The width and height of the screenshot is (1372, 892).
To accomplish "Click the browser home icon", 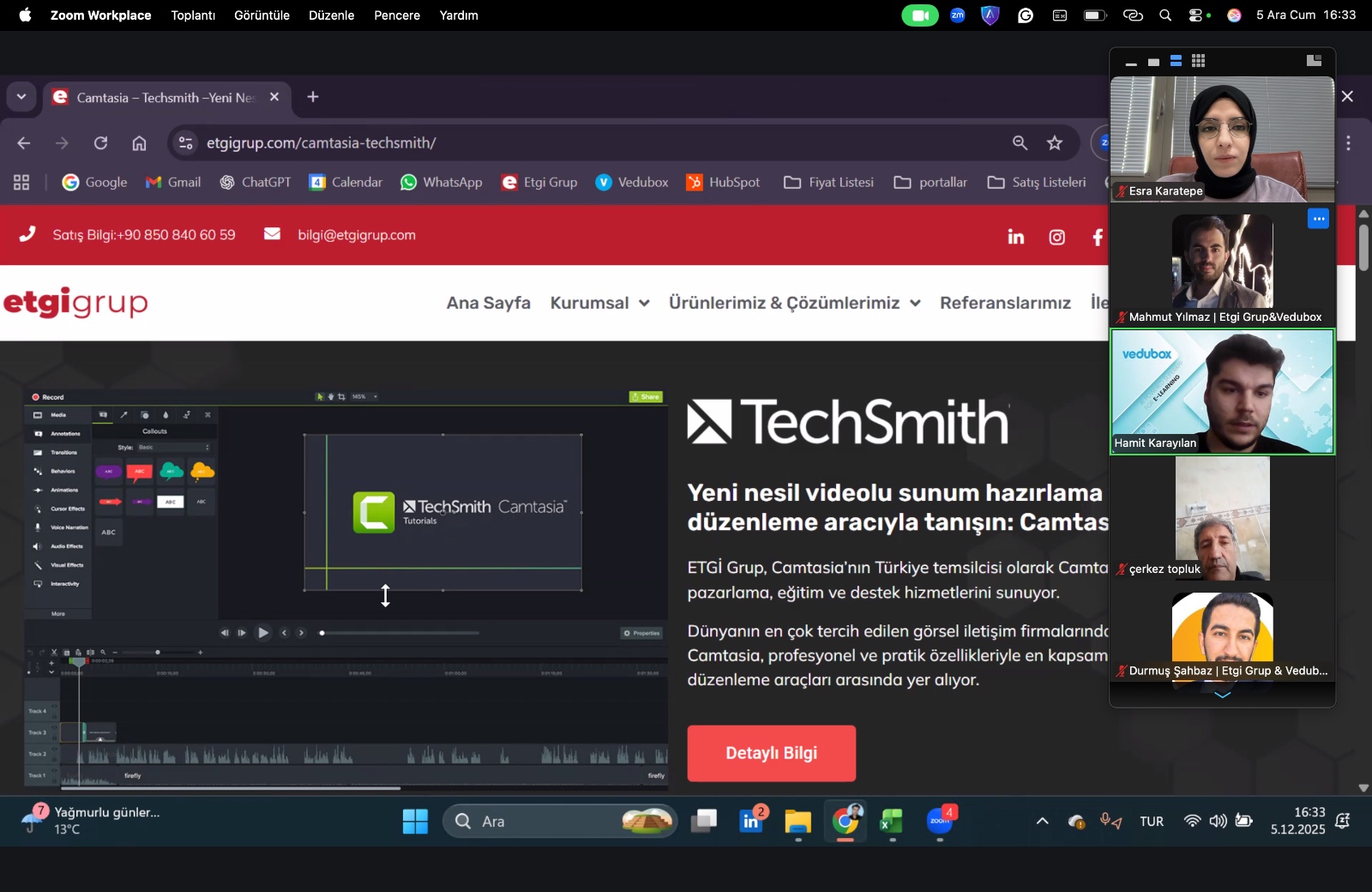I will pyautogui.click(x=139, y=143).
